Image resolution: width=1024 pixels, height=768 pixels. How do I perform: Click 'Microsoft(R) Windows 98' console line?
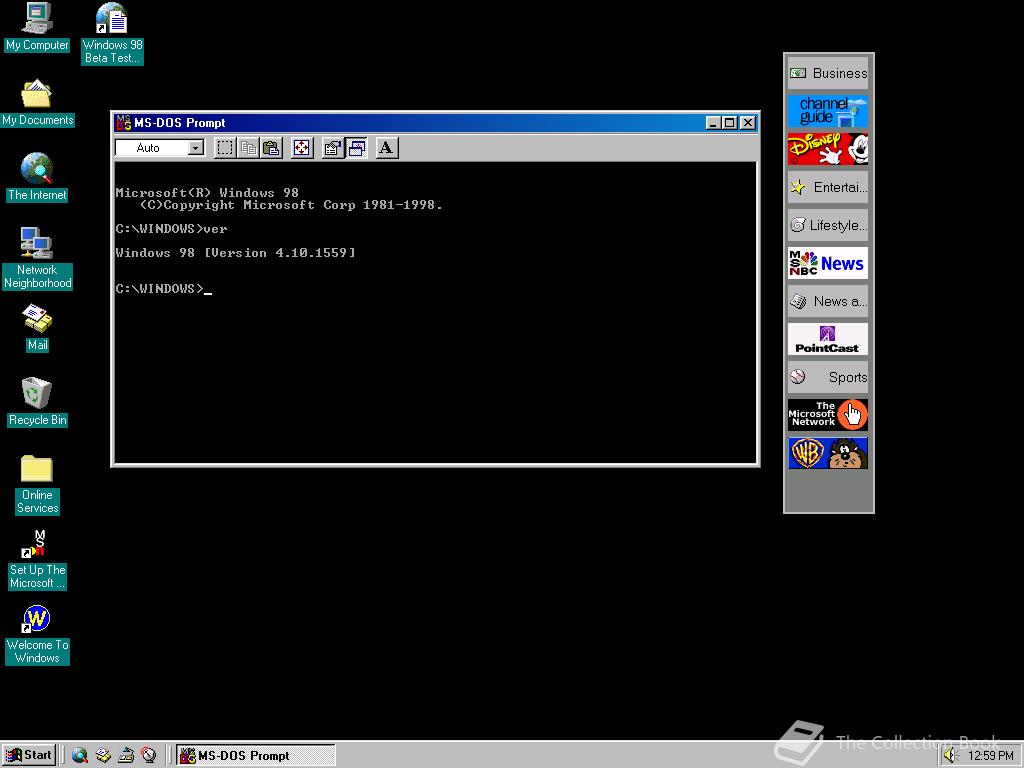point(207,193)
